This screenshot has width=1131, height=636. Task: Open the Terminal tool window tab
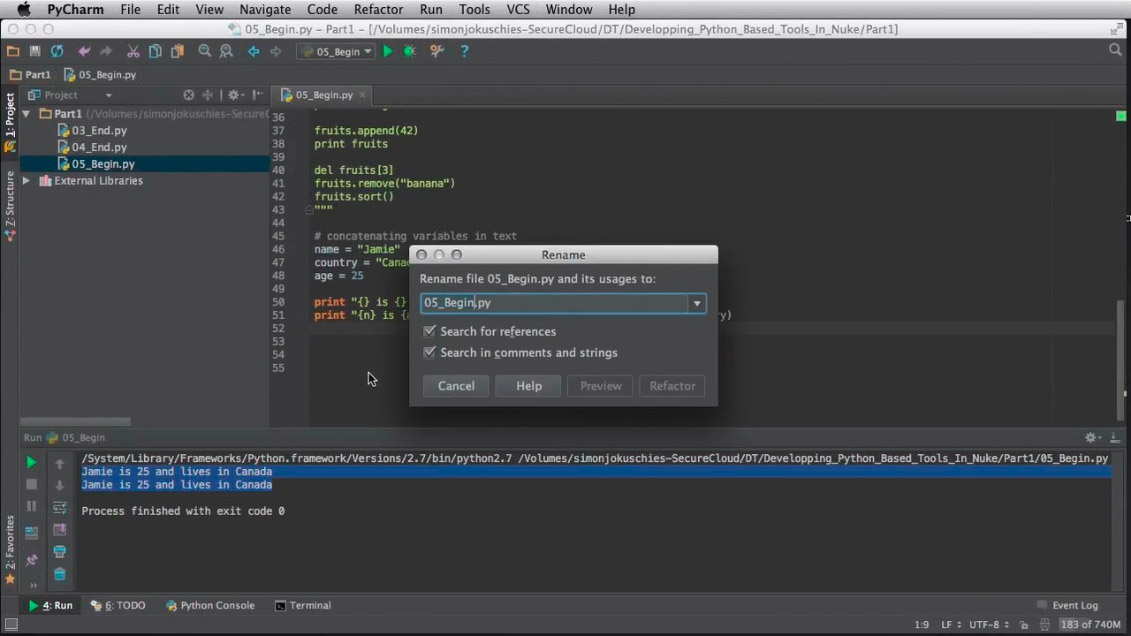click(x=303, y=606)
